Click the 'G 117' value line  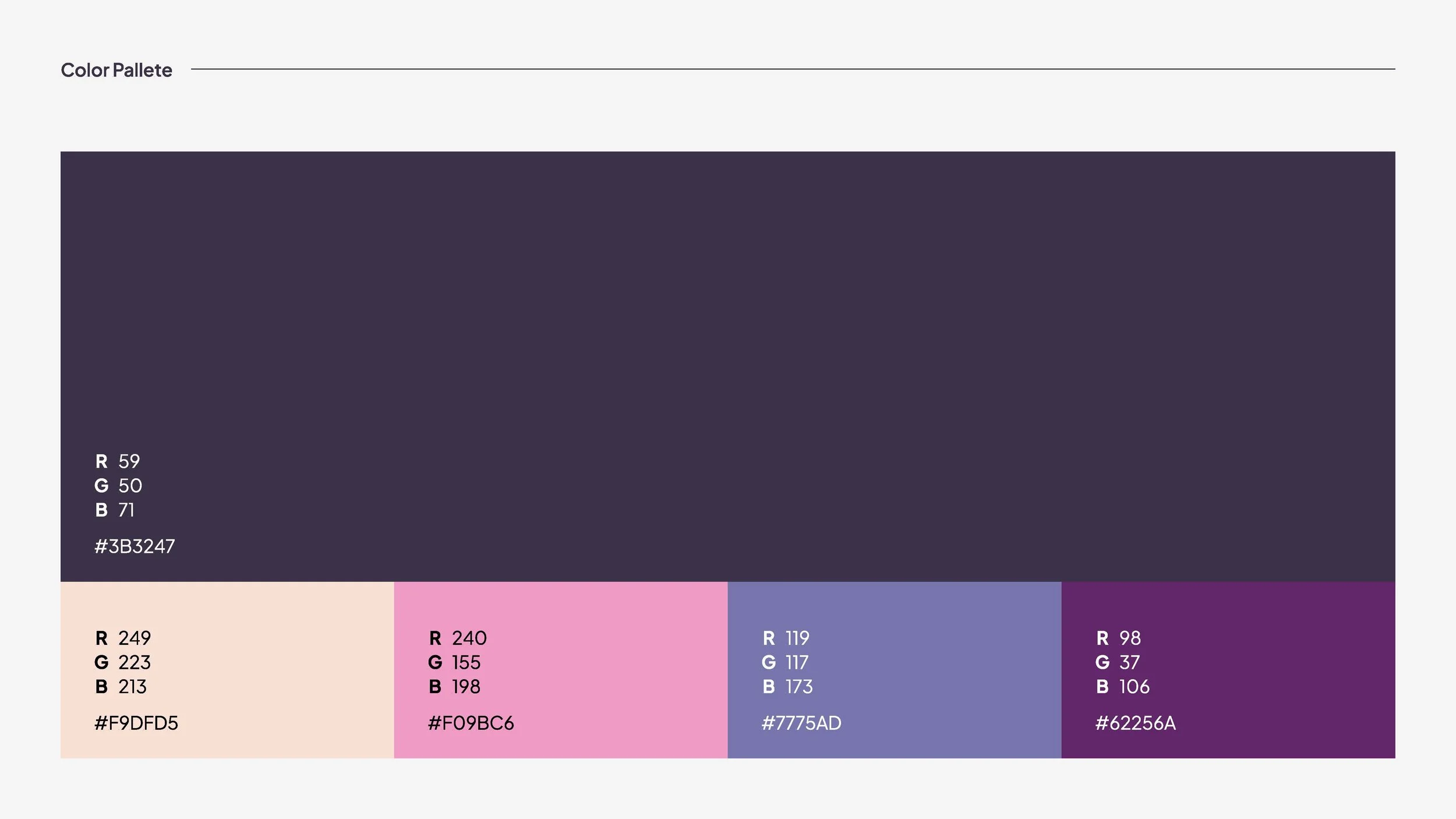(x=785, y=662)
